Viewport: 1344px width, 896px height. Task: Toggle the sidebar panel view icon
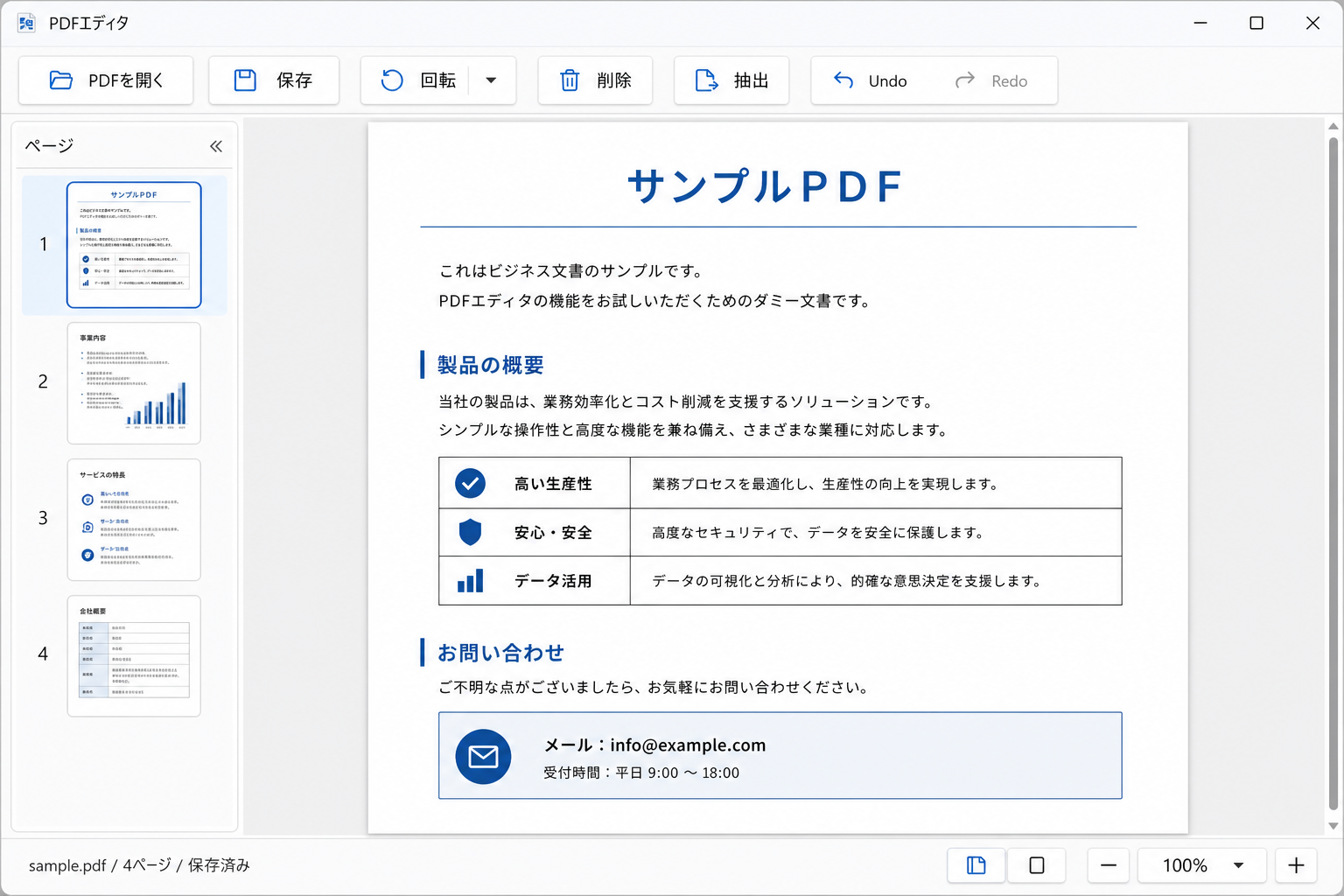(x=976, y=865)
